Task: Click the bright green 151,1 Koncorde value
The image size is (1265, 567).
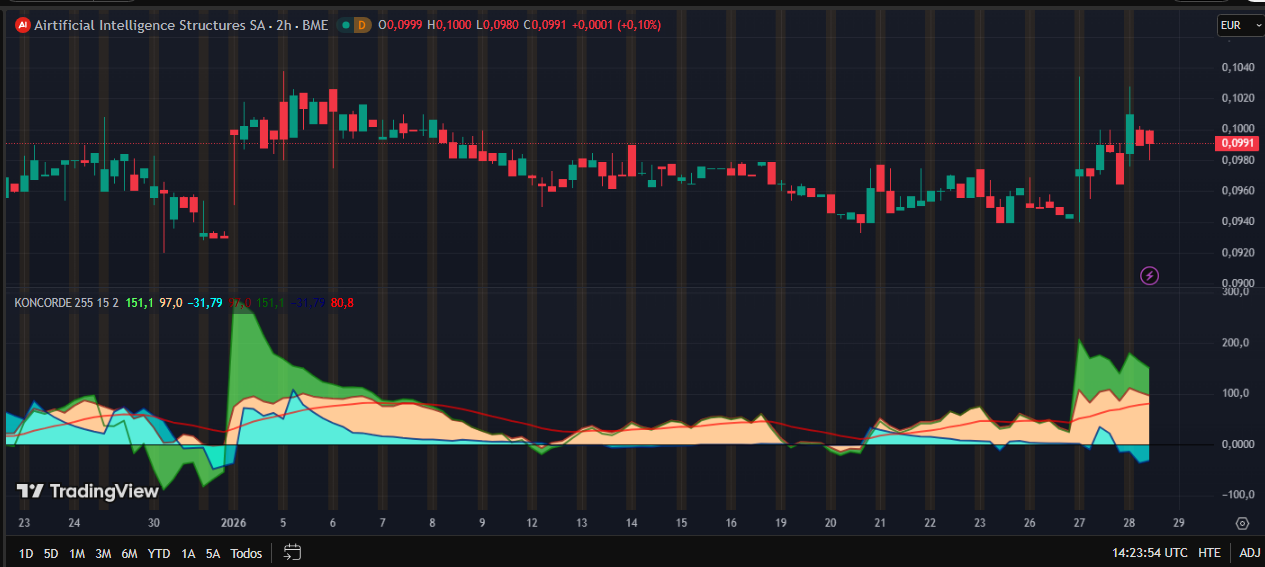Action: click(x=139, y=301)
